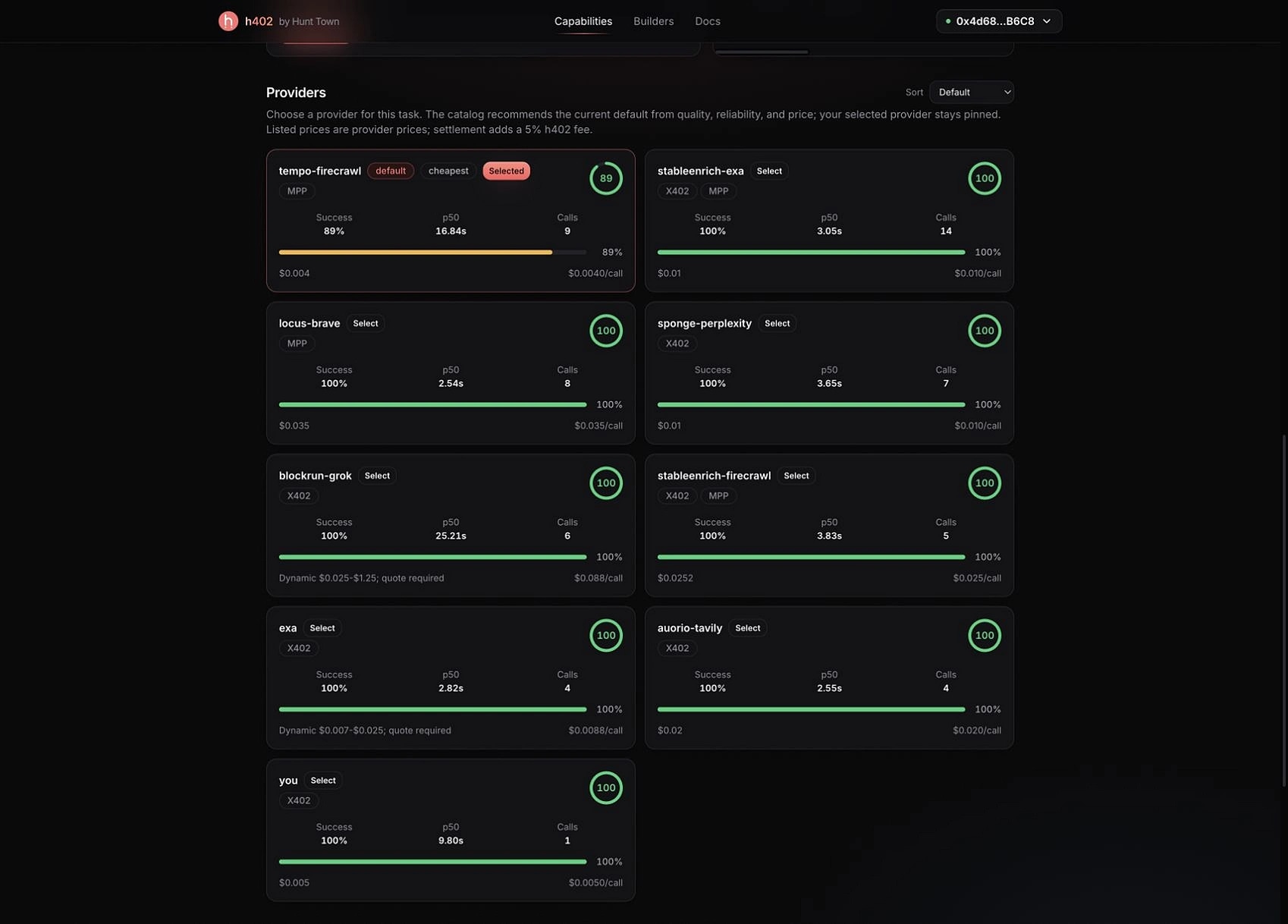Go to the Capabilities tab
Viewport: 1288px width, 924px height.
click(x=583, y=21)
